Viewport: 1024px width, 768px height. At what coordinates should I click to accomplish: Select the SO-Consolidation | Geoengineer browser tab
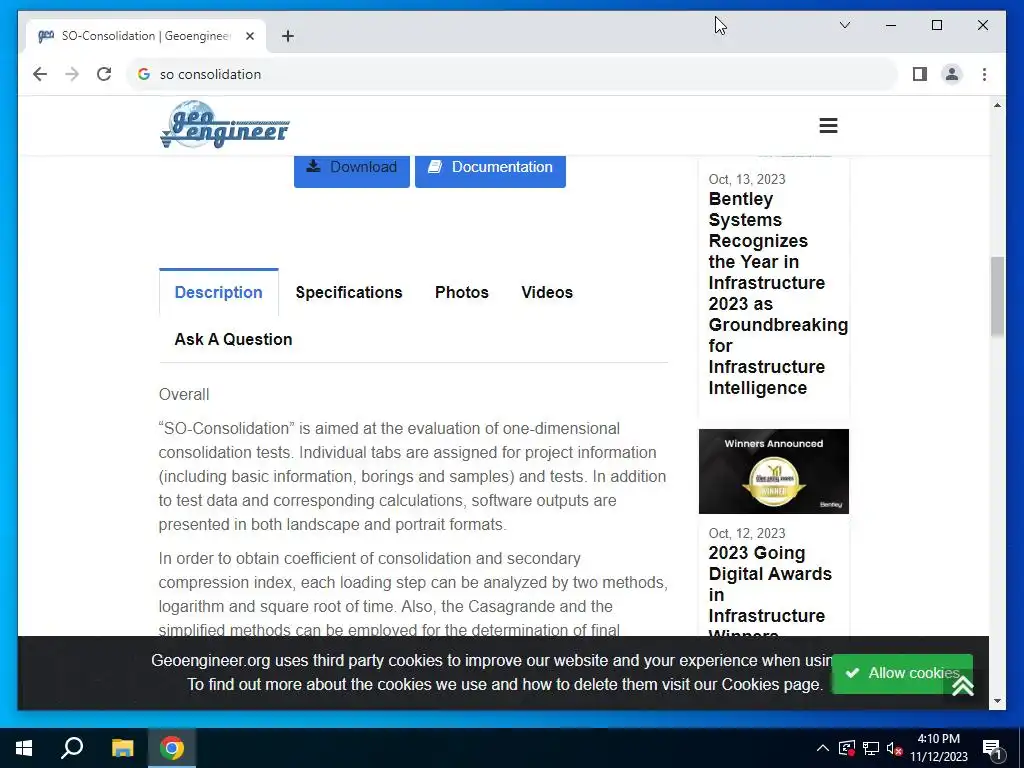[x=145, y=37]
